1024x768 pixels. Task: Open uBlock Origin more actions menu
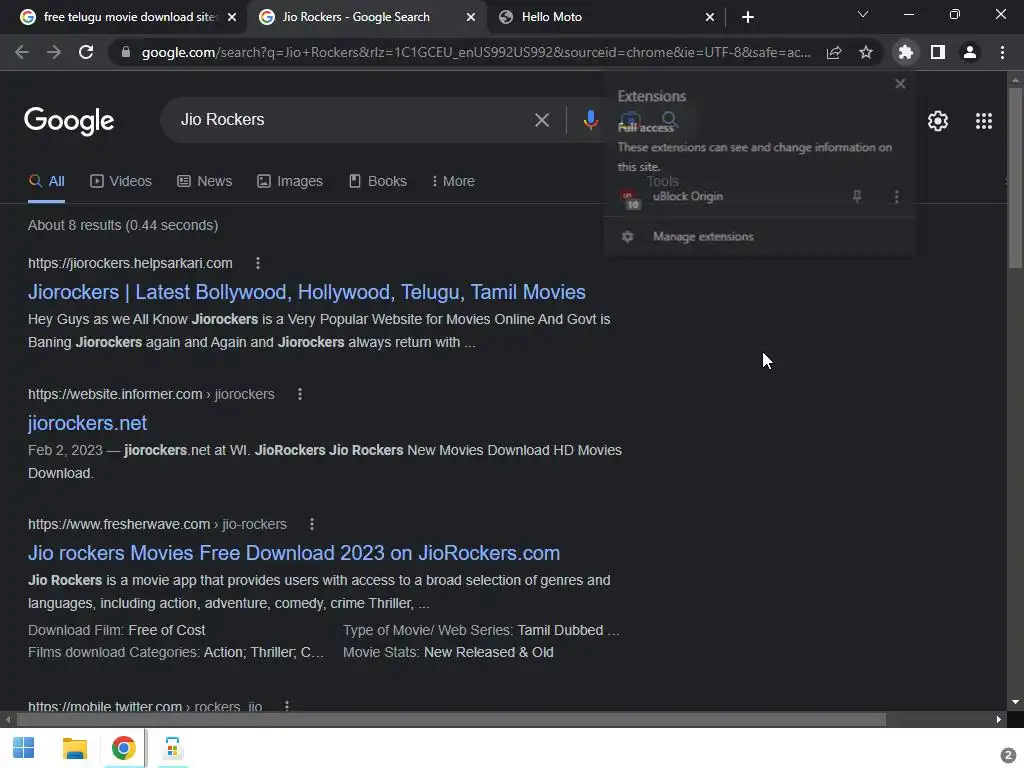tap(896, 197)
